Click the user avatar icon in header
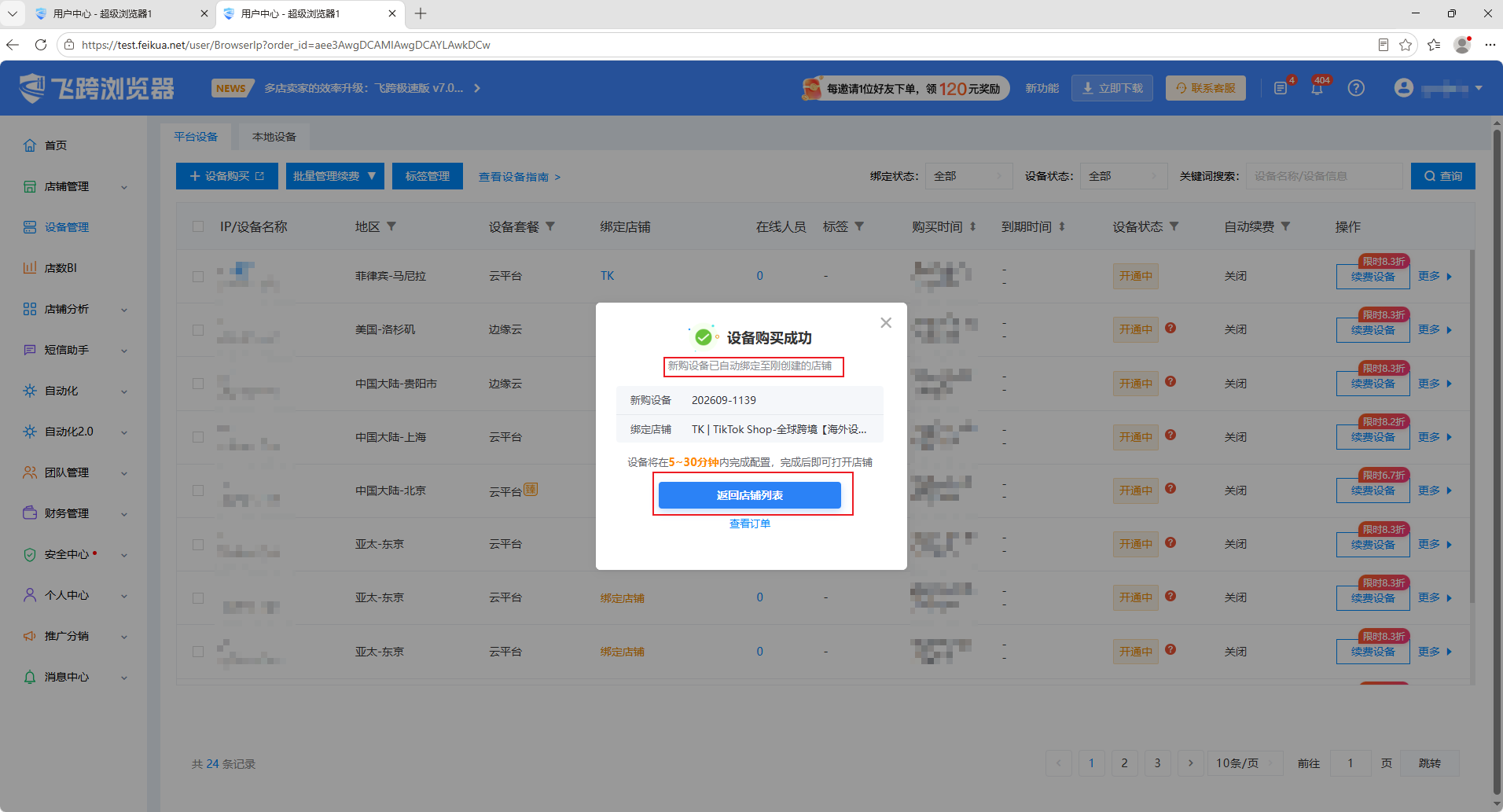This screenshot has width=1503, height=812. [x=1404, y=88]
